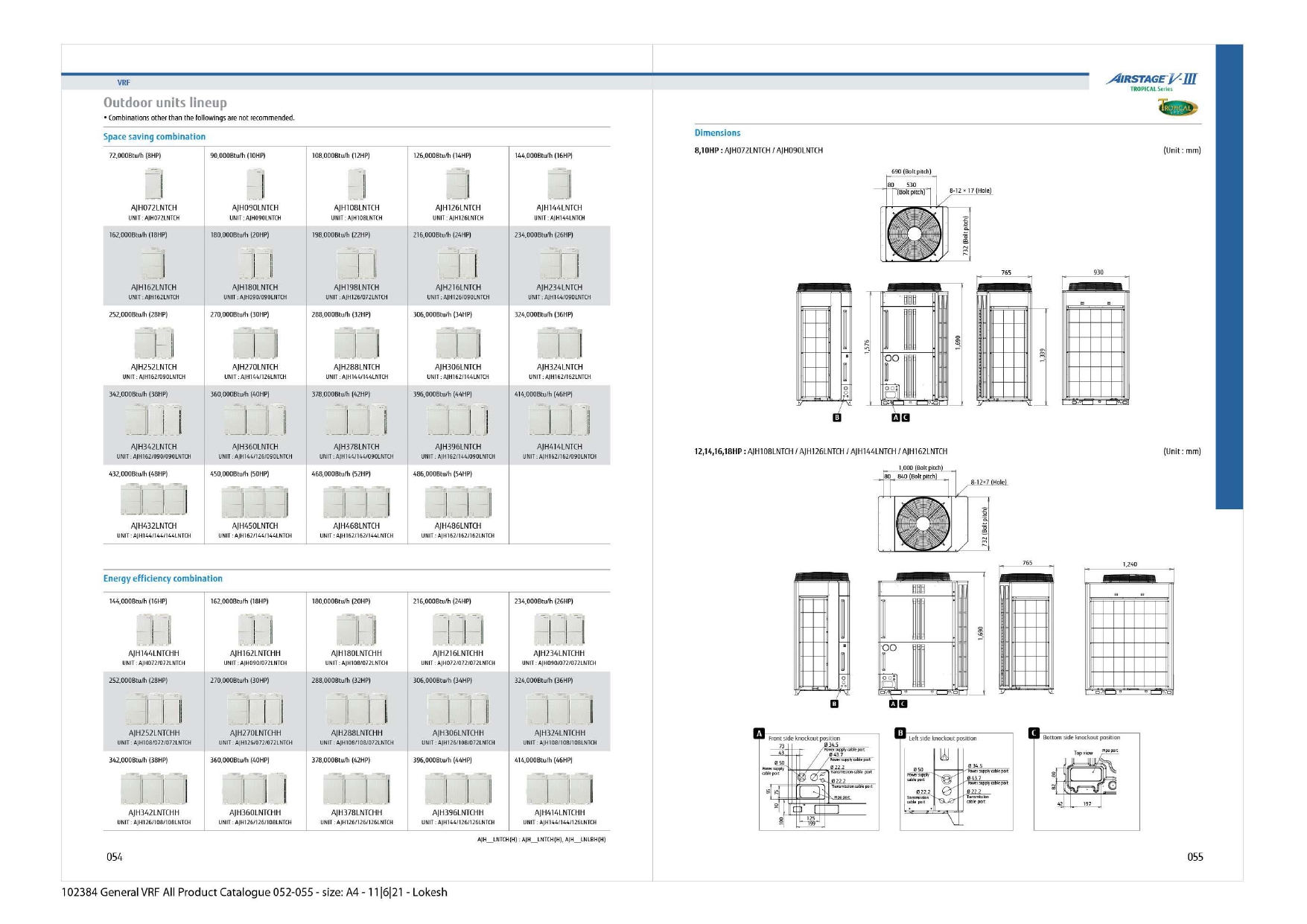
Task: Click the AJH414LNTCHH product image
Action: (x=559, y=788)
